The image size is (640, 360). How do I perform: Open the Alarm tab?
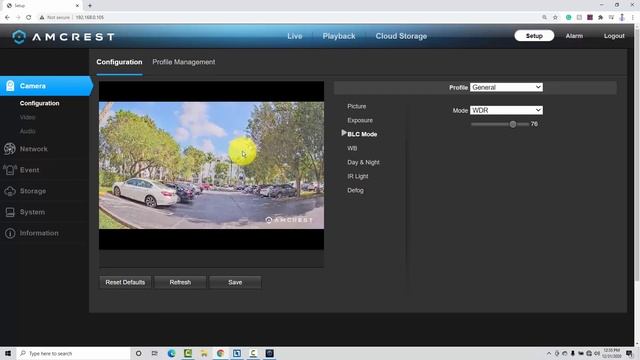click(574, 36)
